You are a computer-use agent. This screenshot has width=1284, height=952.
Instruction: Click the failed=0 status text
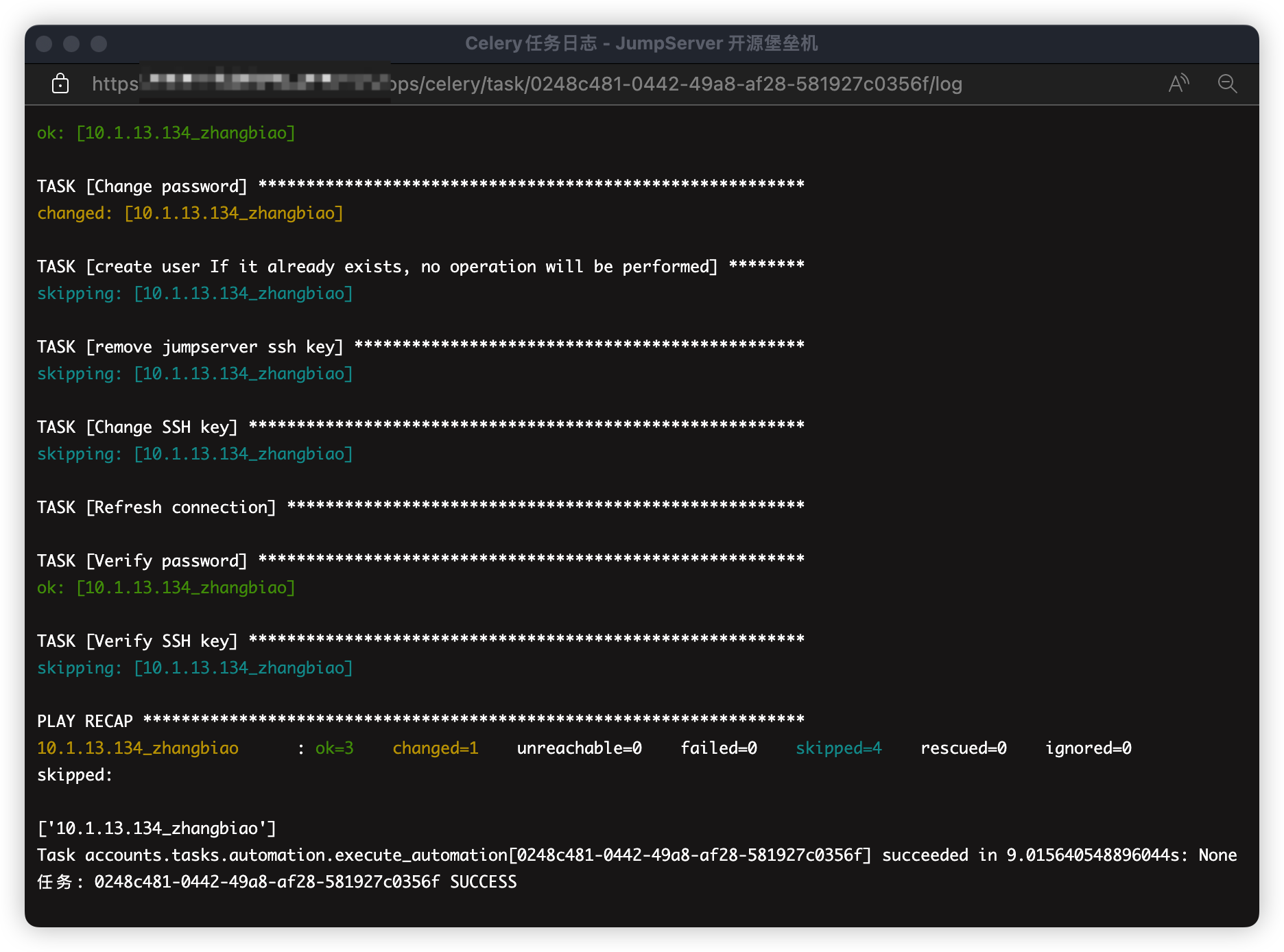click(x=718, y=748)
